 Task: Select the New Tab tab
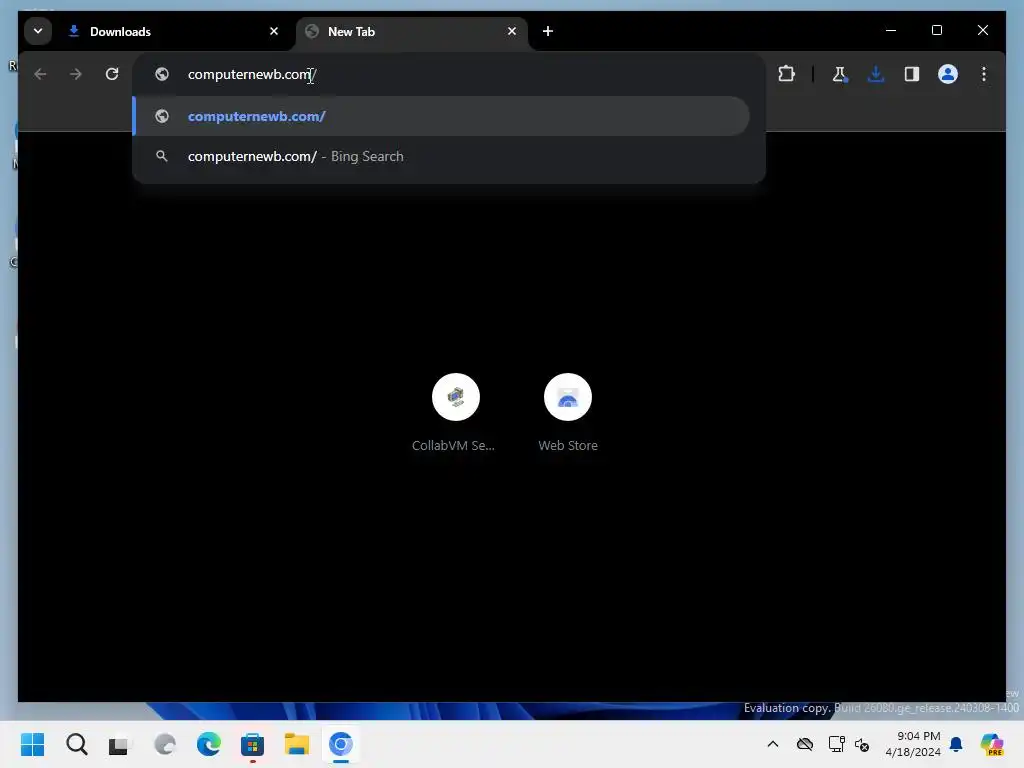411,31
